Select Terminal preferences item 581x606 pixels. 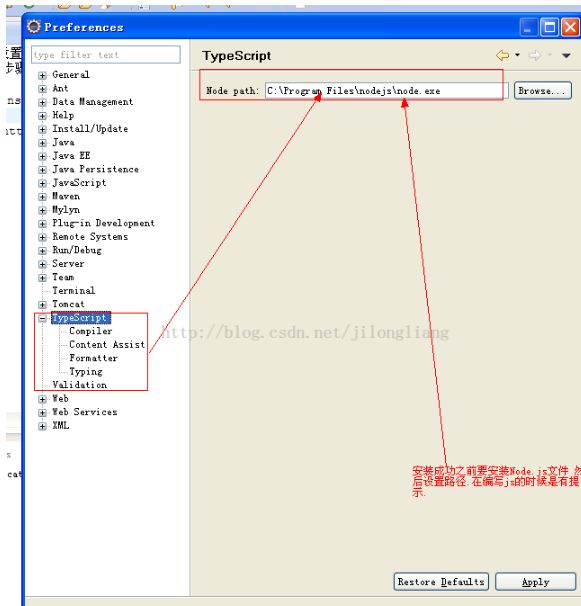click(73, 291)
